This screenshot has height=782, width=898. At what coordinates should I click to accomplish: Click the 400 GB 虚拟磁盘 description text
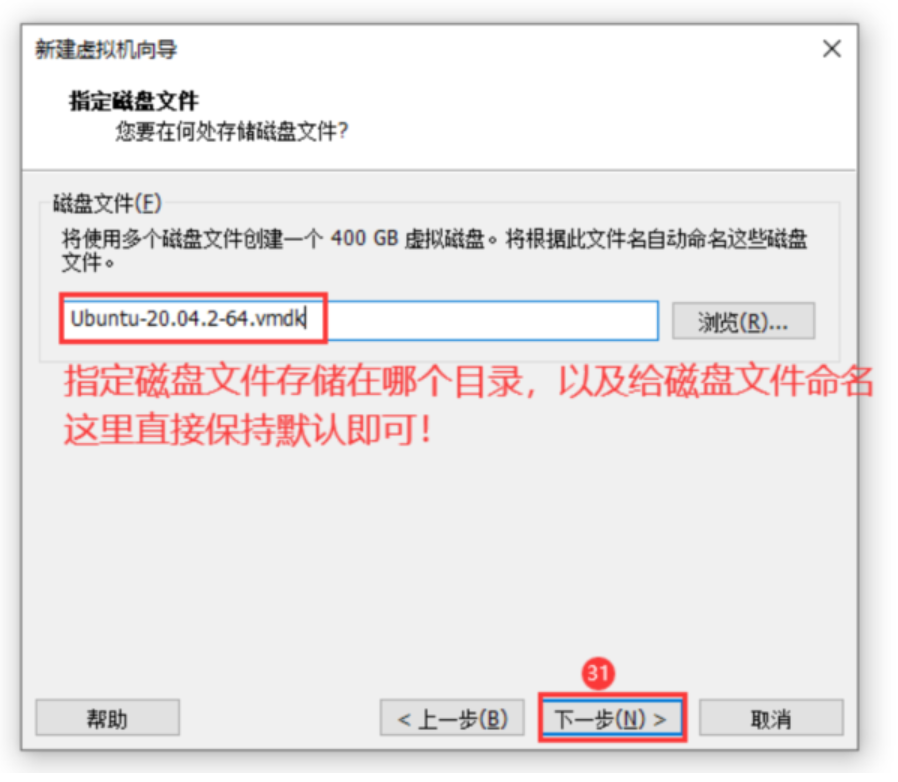pyautogui.click(x=408, y=238)
